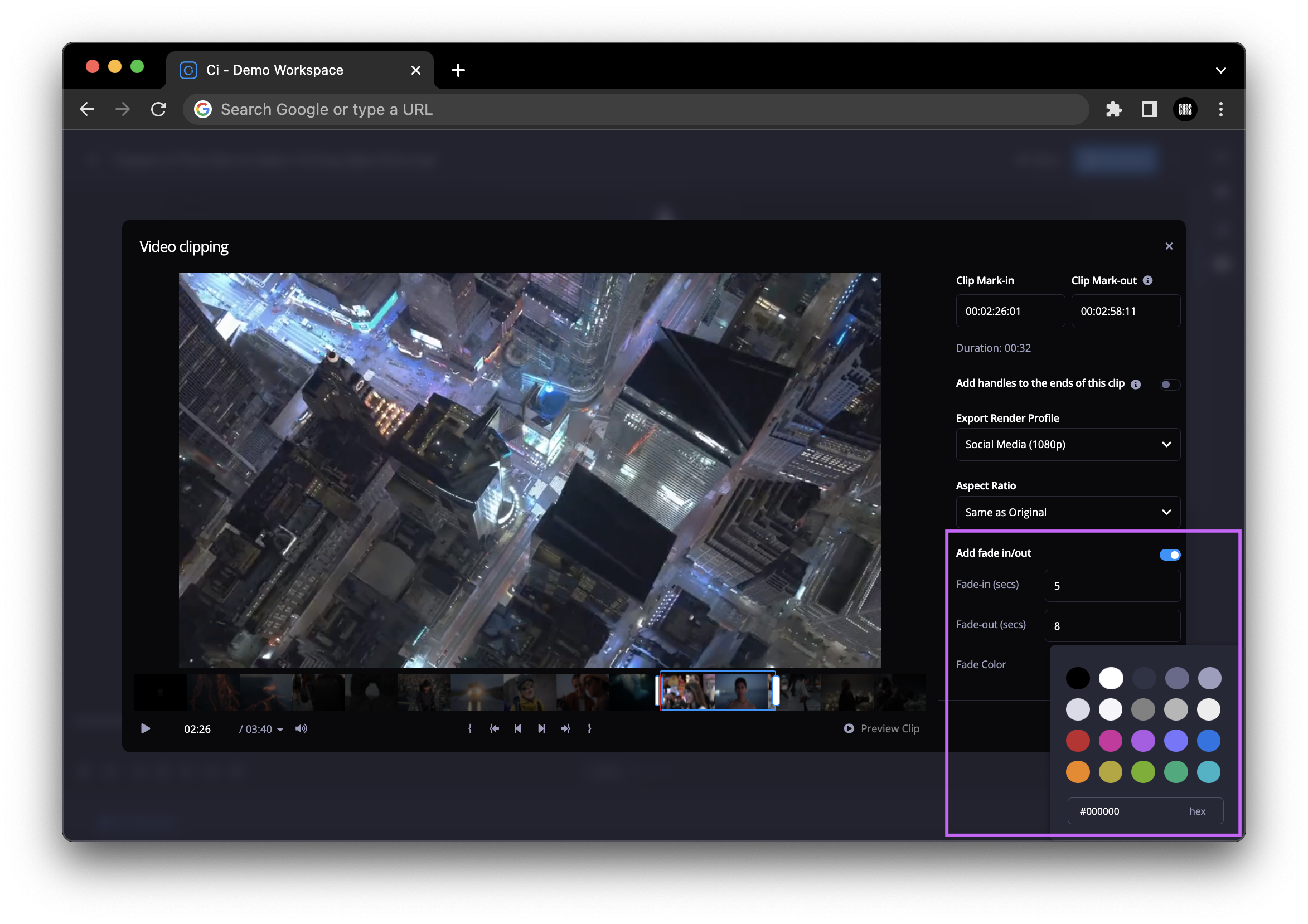
Task: Open the 03:40 timecode format dropdown
Action: pyautogui.click(x=261, y=730)
